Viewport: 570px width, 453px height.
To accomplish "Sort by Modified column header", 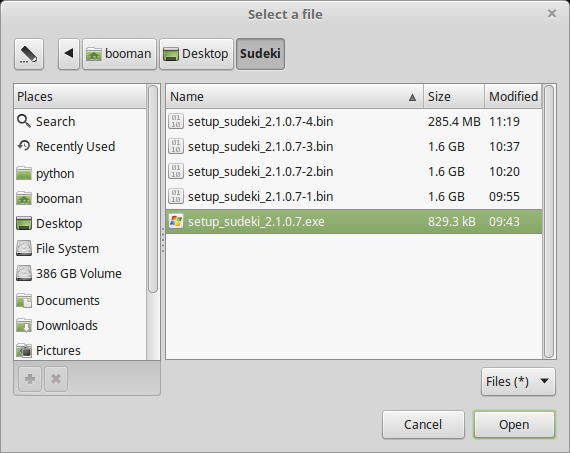I will (513, 97).
